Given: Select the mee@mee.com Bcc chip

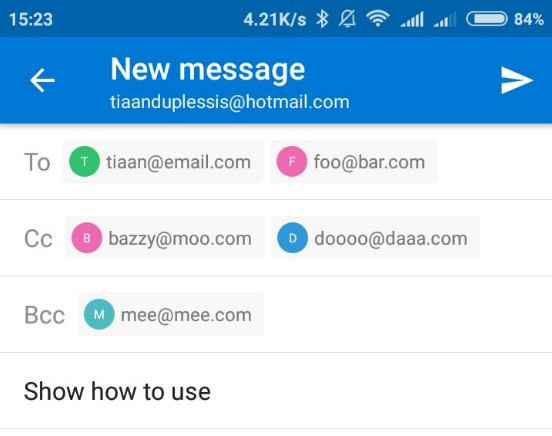Looking at the screenshot, I should coord(171,314).
